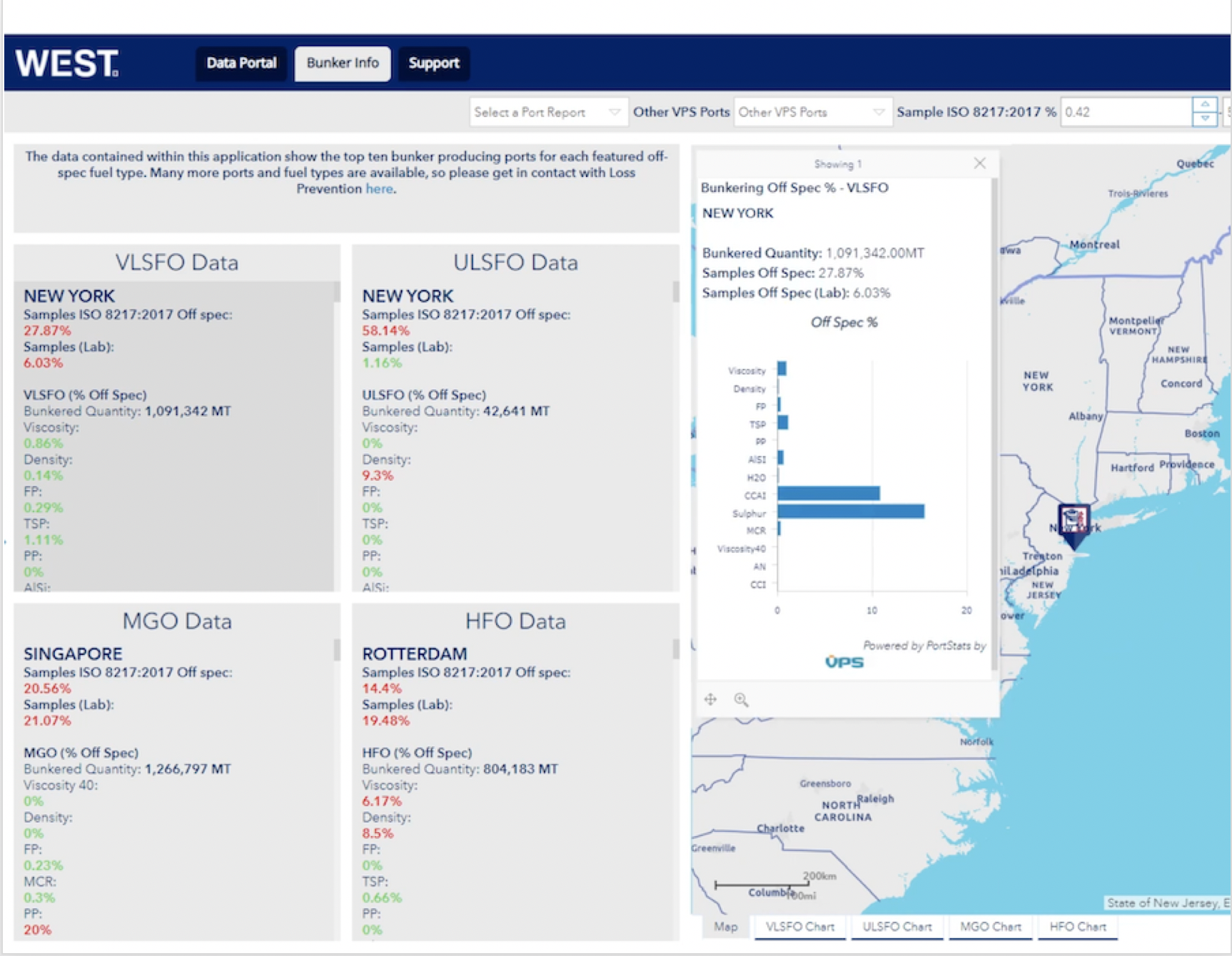
Task: Click the MGO Data heading
Action: point(177,621)
